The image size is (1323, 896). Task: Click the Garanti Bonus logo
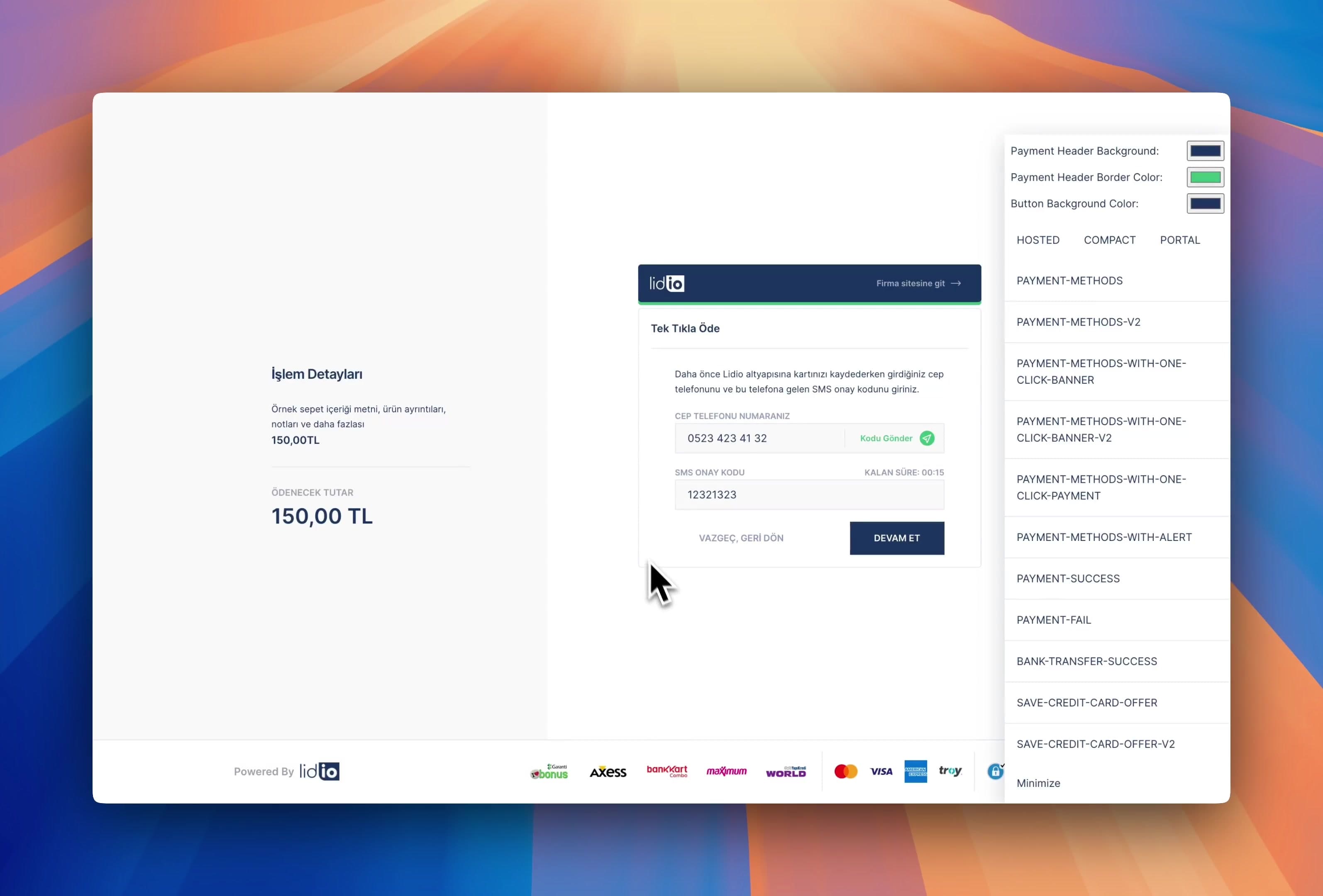(549, 772)
